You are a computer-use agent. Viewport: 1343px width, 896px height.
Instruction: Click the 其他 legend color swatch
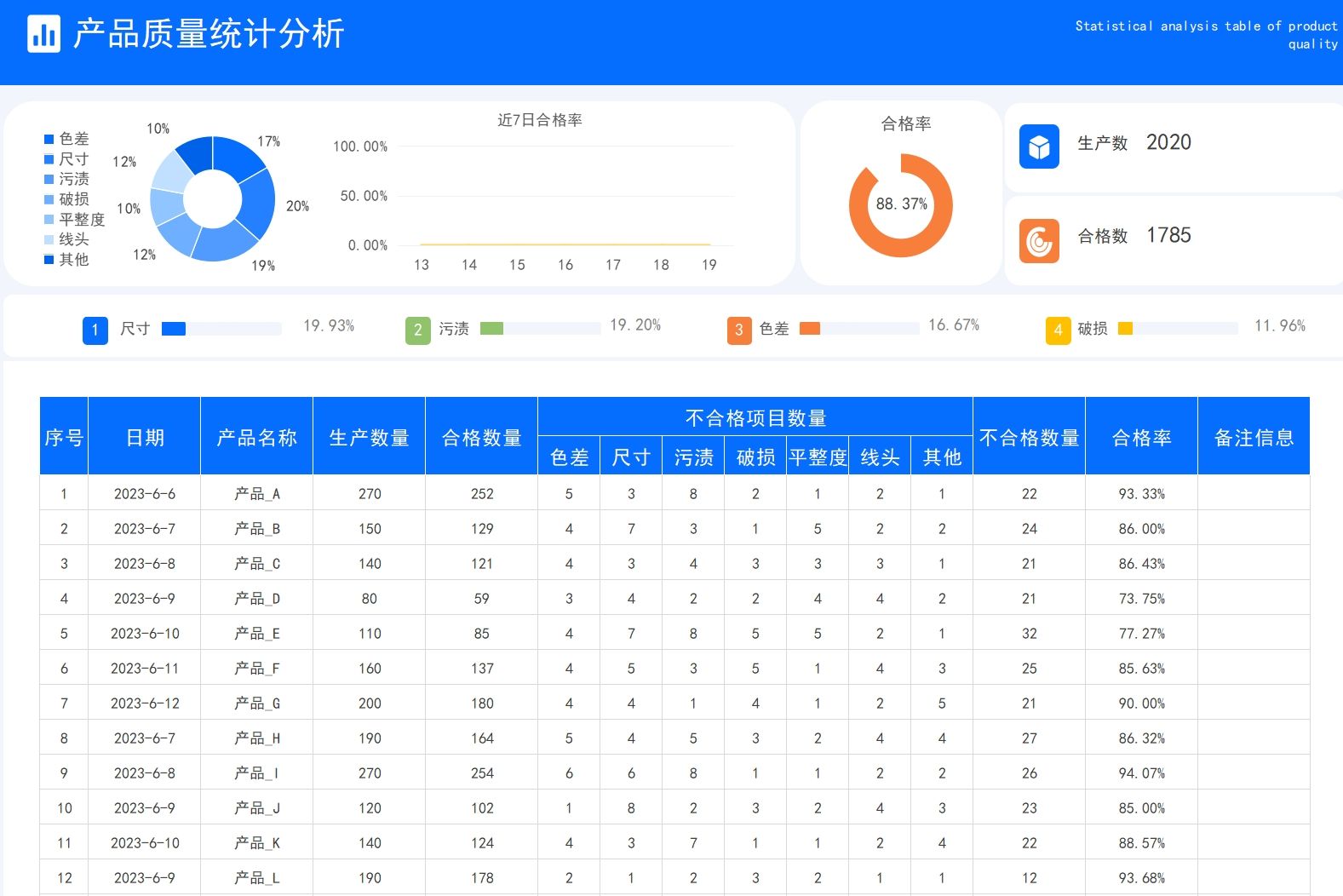[x=49, y=260]
